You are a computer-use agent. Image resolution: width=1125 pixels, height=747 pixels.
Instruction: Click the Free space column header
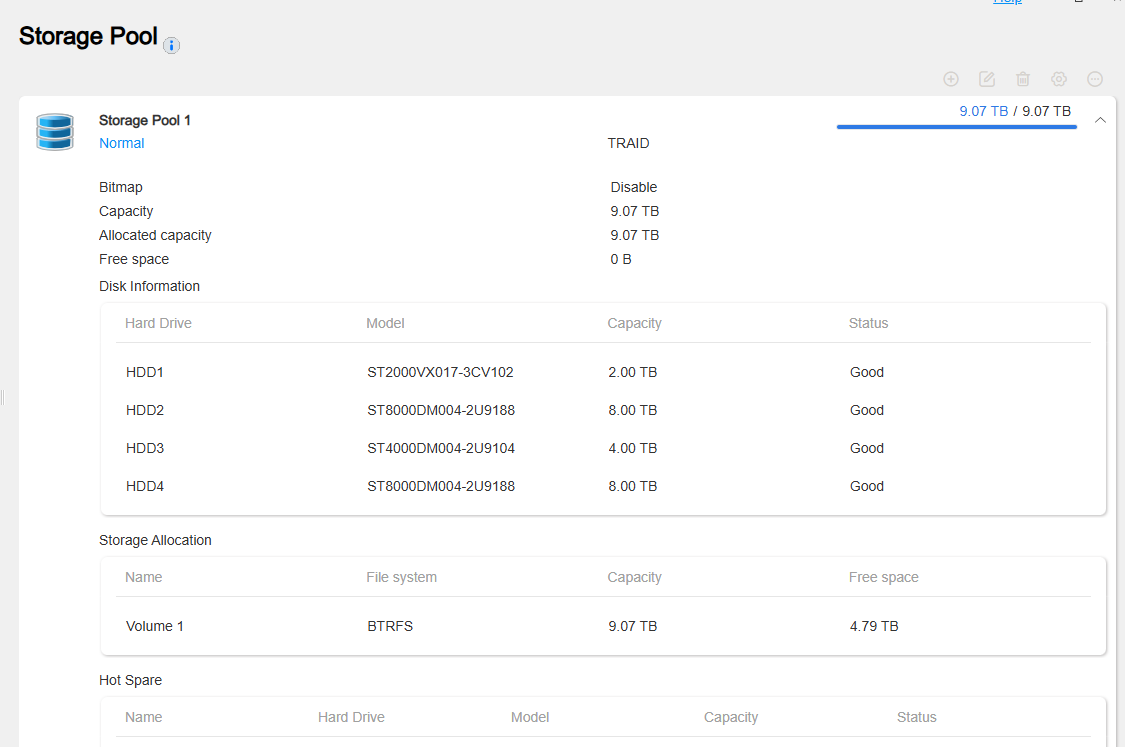(x=884, y=578)
